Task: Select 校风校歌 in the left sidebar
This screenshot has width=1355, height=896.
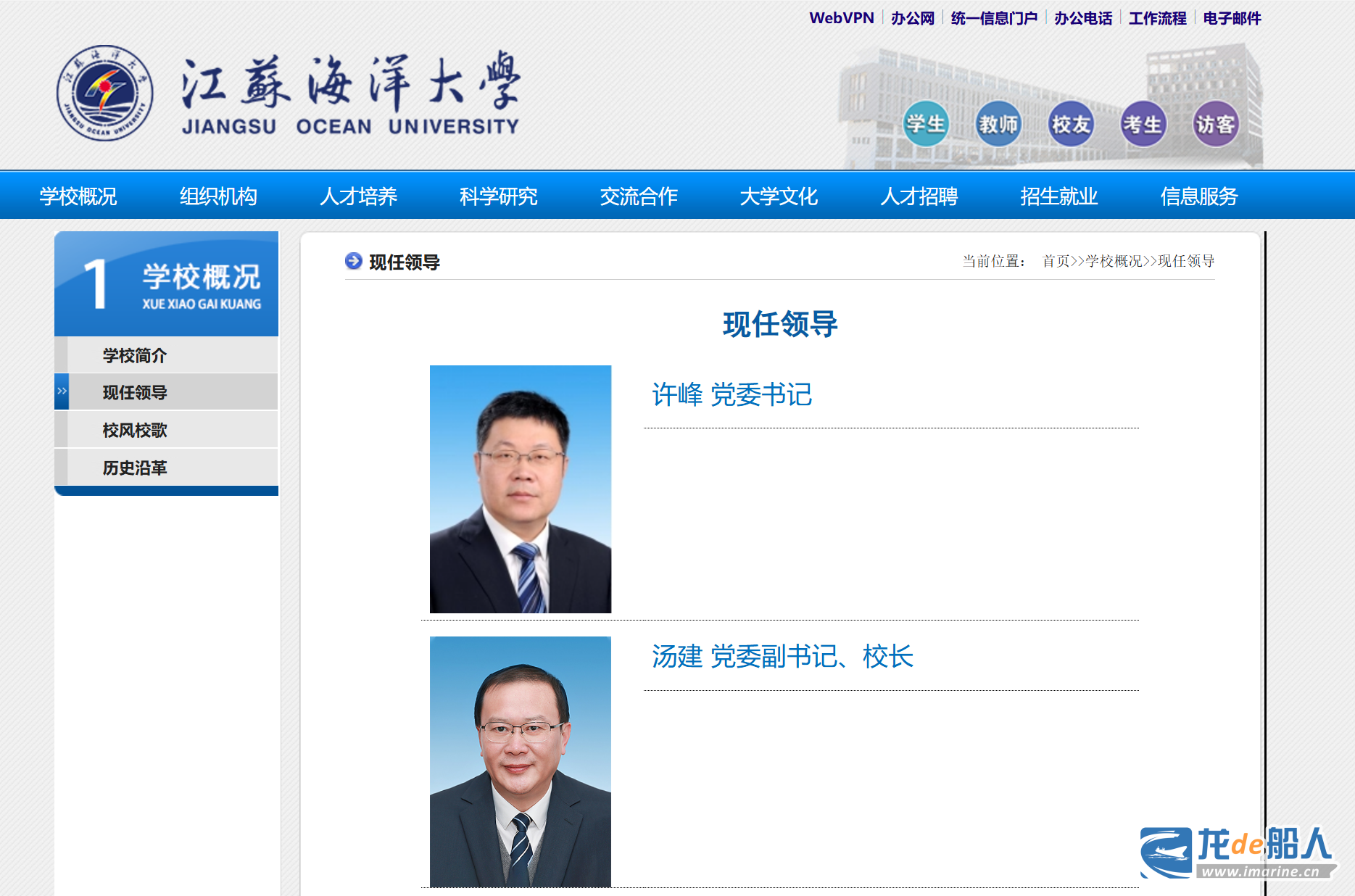Action: pyautogui.click(x=135, y=430)
